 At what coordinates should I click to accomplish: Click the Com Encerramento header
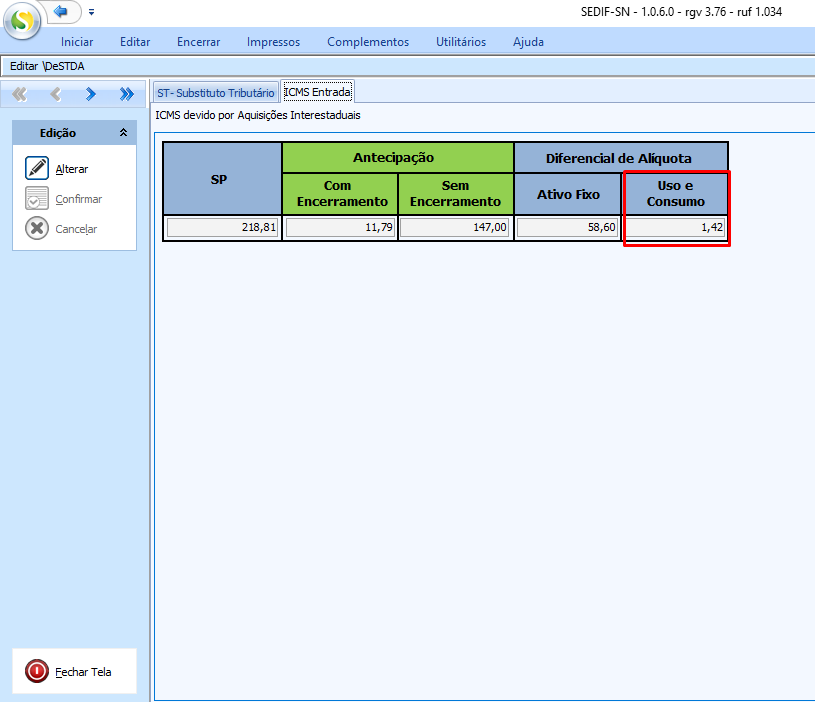point(340,193)
